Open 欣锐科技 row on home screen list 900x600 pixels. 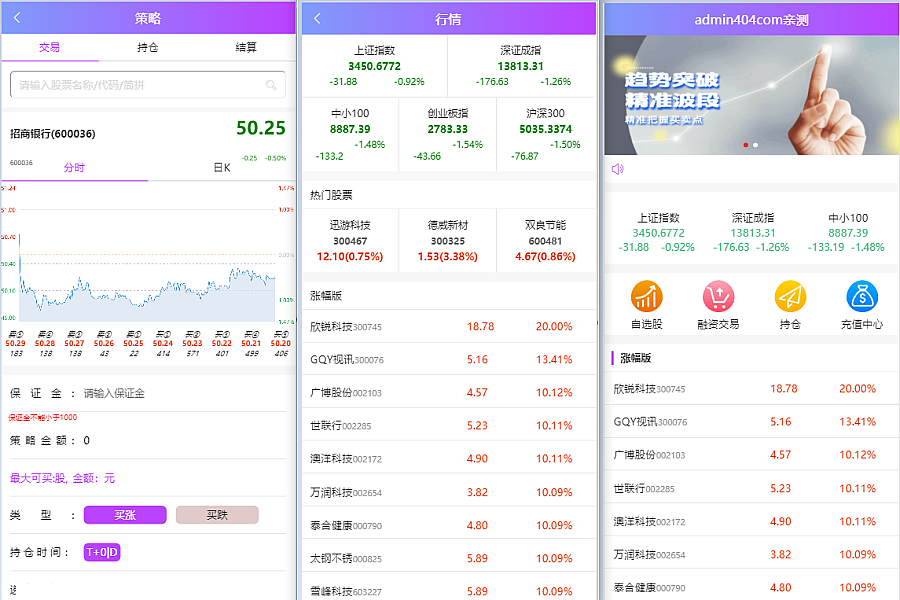[751, 389]
